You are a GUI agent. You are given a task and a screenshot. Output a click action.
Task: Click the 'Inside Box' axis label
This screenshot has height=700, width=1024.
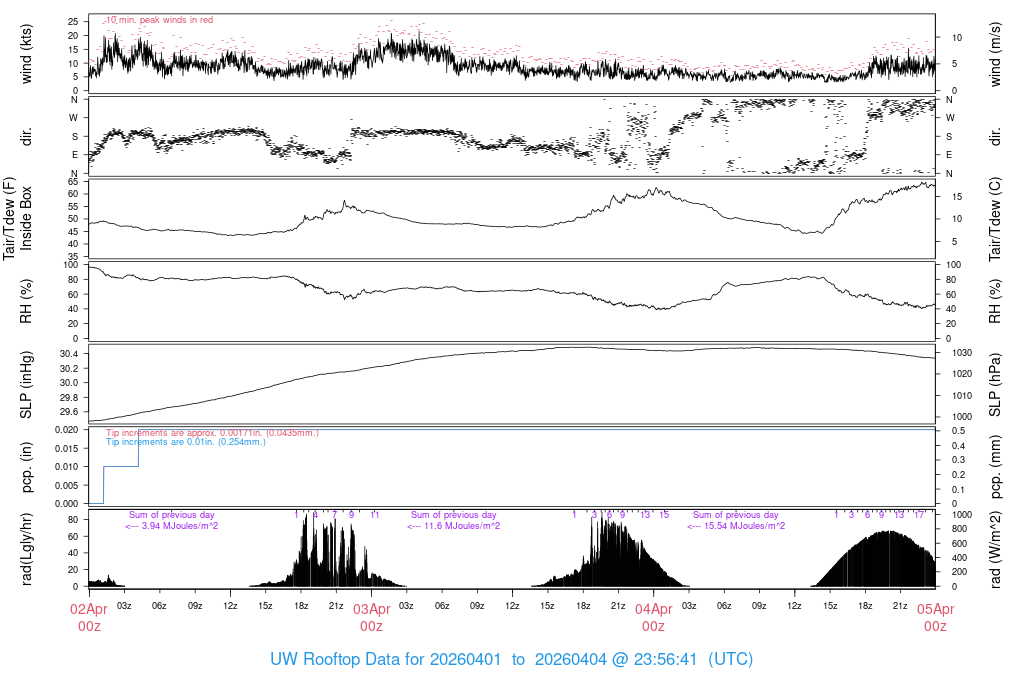27,218
